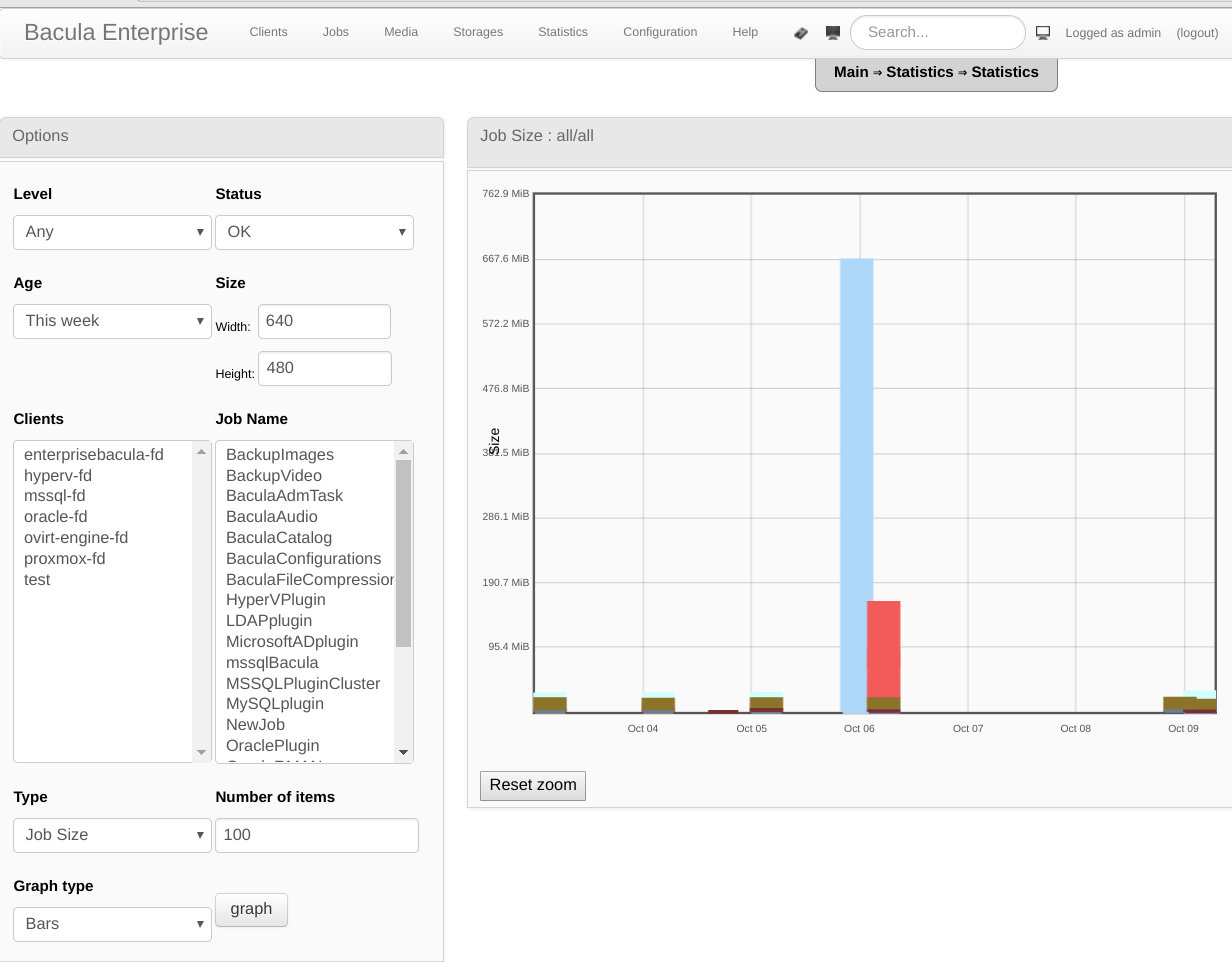
Task: Select oracle-fd in Clients list
Action: (103, 517)
